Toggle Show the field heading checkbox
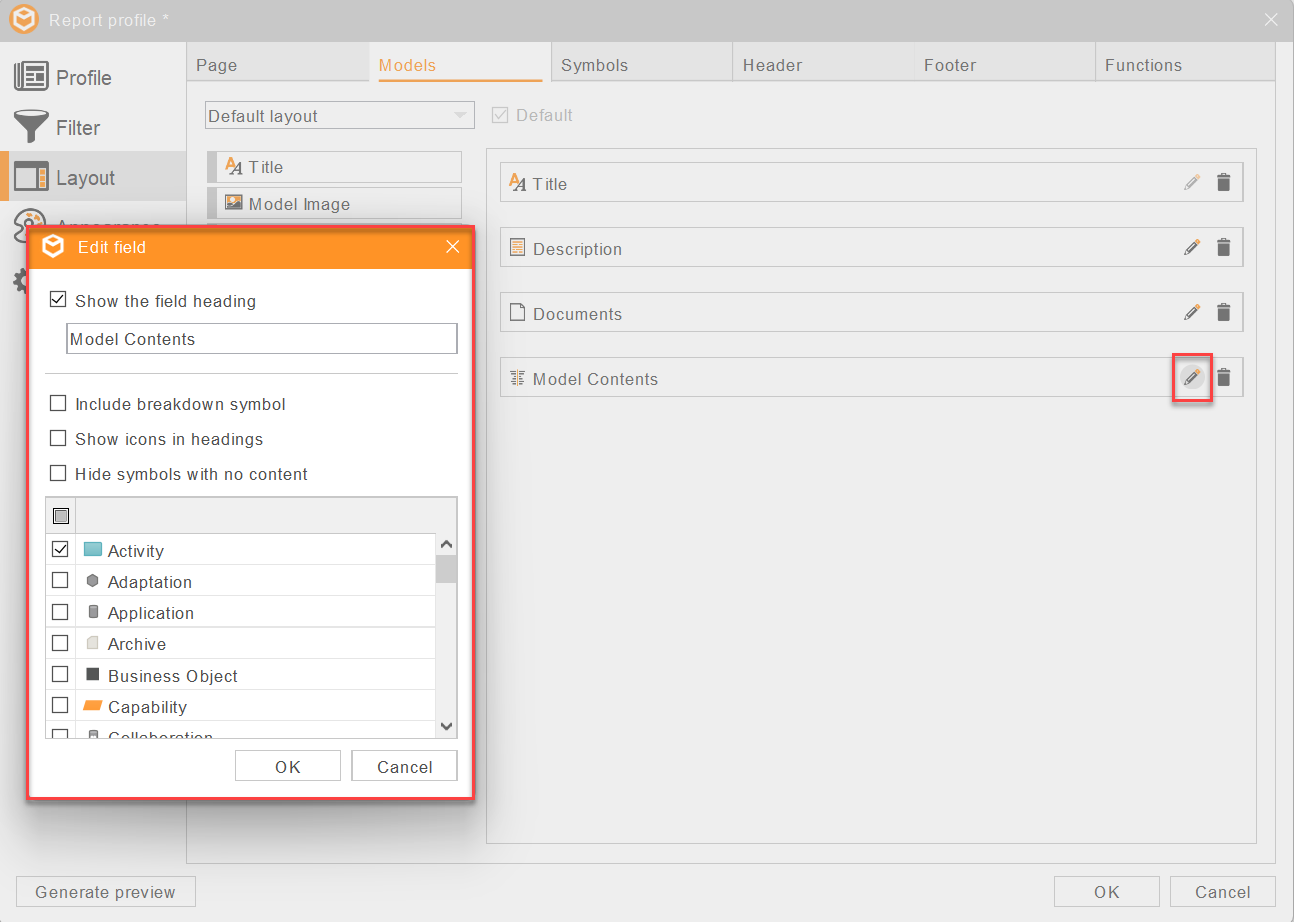This screenshot has width=1294, height=922. tap(58, 300)
